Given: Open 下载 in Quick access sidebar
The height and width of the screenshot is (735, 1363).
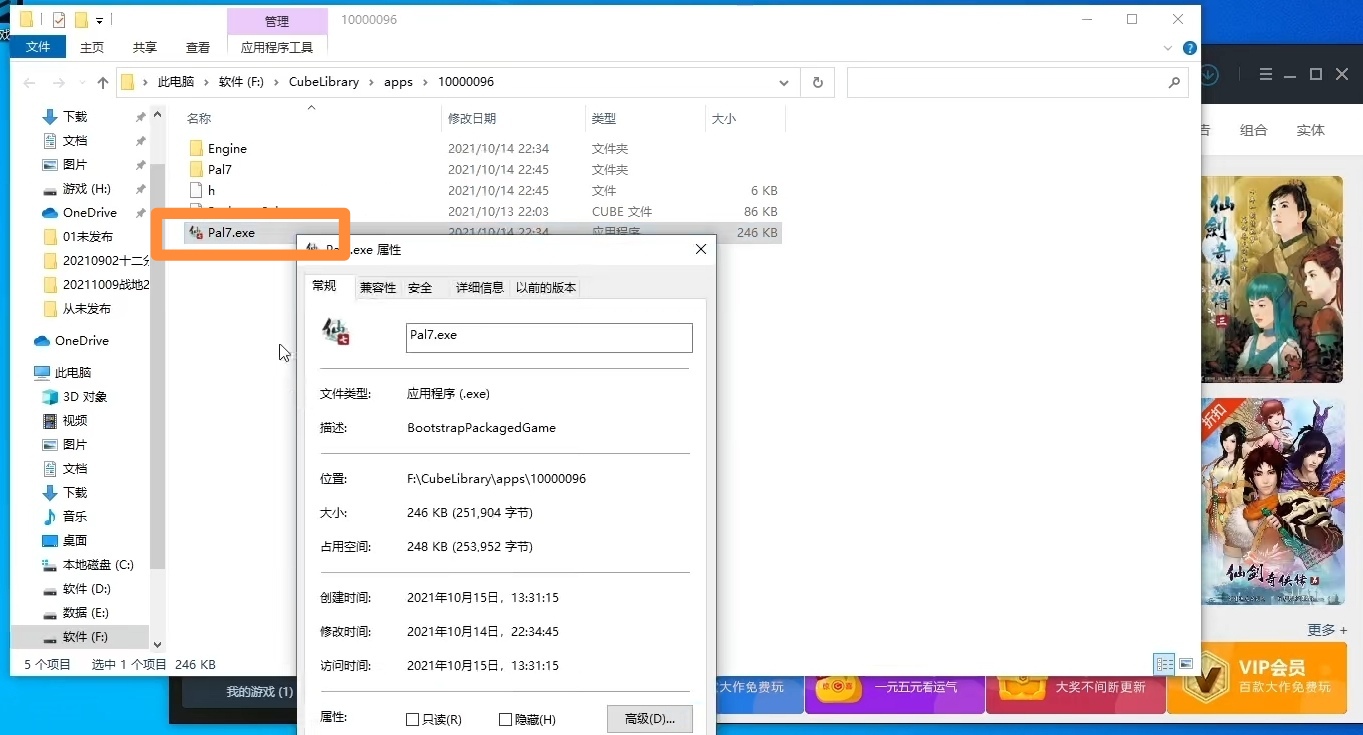Looking at the screenshot, I should [x=75, y=116].
